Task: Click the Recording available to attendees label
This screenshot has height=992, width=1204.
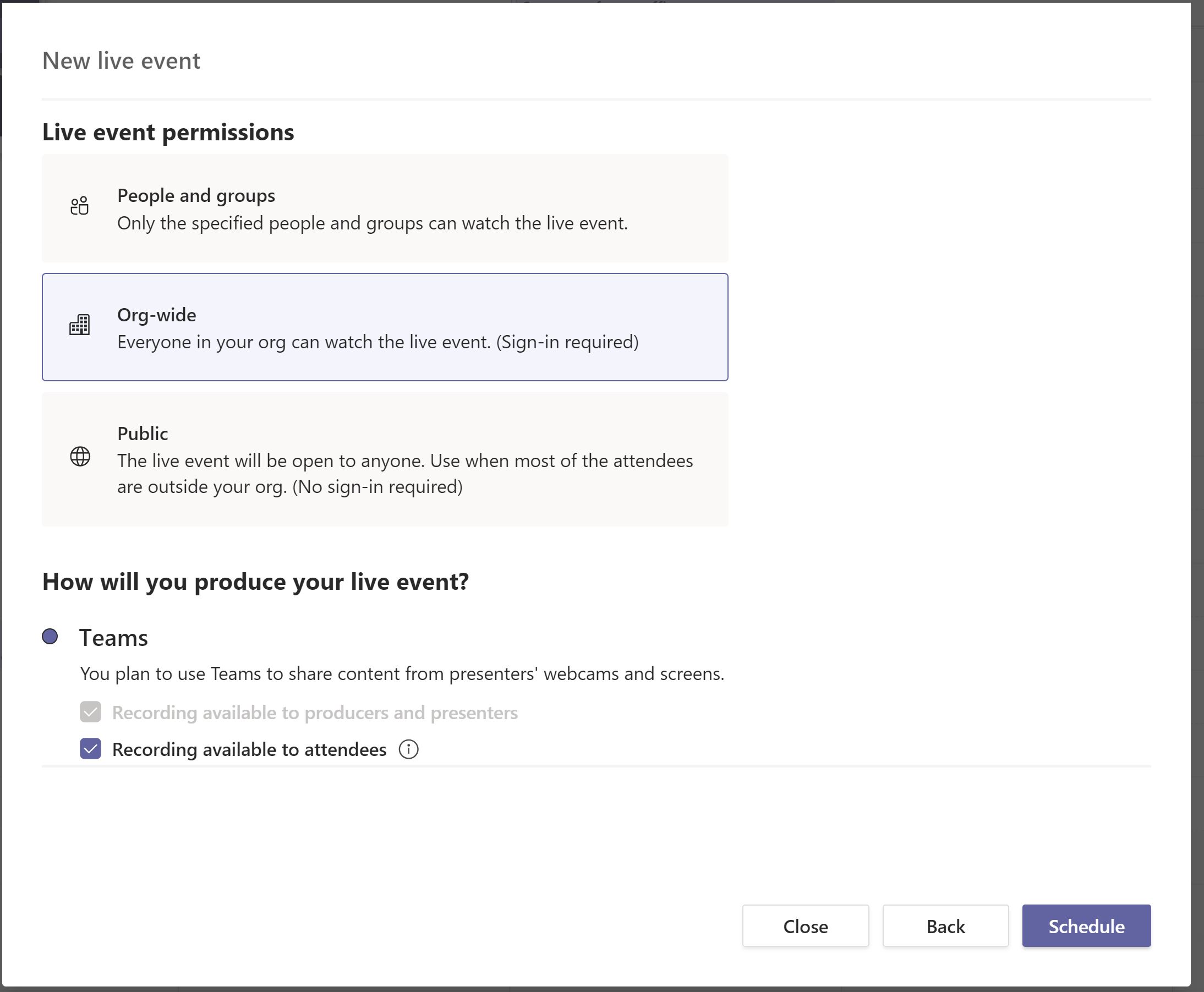Action: click(249, 749)
